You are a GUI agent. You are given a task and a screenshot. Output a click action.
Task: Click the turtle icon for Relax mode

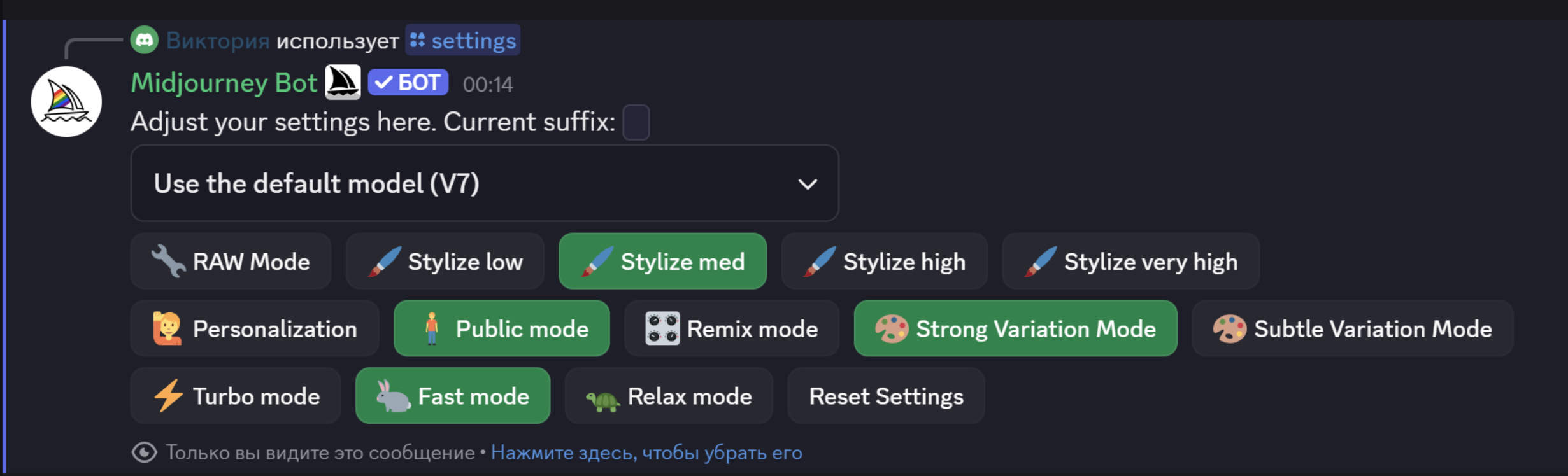[x=602, y=398]
